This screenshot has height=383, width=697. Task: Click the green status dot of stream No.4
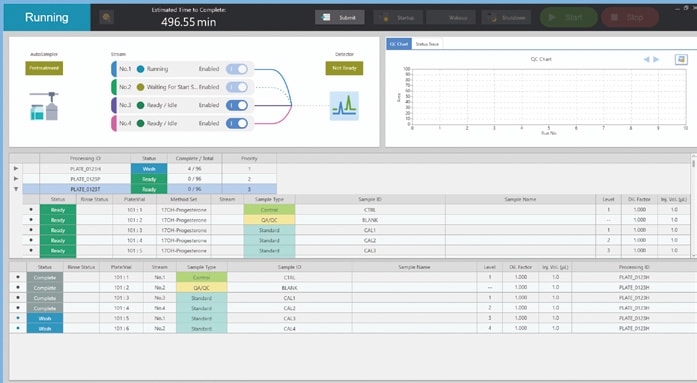click(x=140, y=123)
